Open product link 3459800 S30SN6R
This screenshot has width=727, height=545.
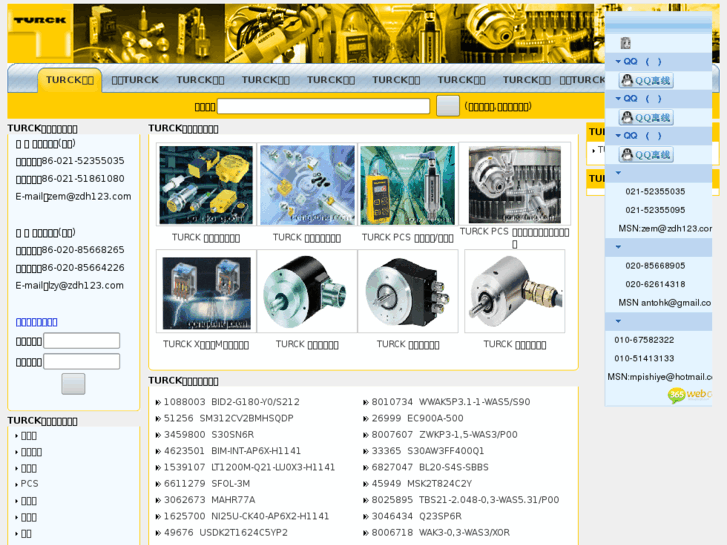[209, 435]
